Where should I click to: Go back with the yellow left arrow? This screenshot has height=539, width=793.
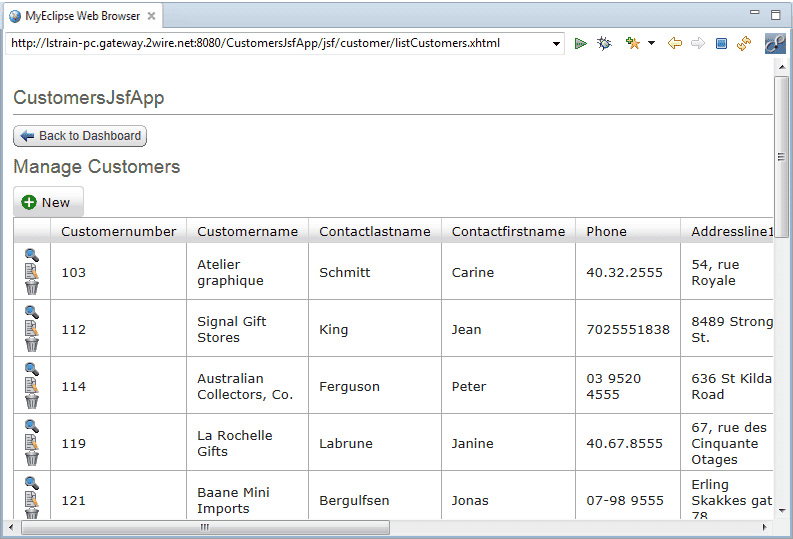pos(675,43)
